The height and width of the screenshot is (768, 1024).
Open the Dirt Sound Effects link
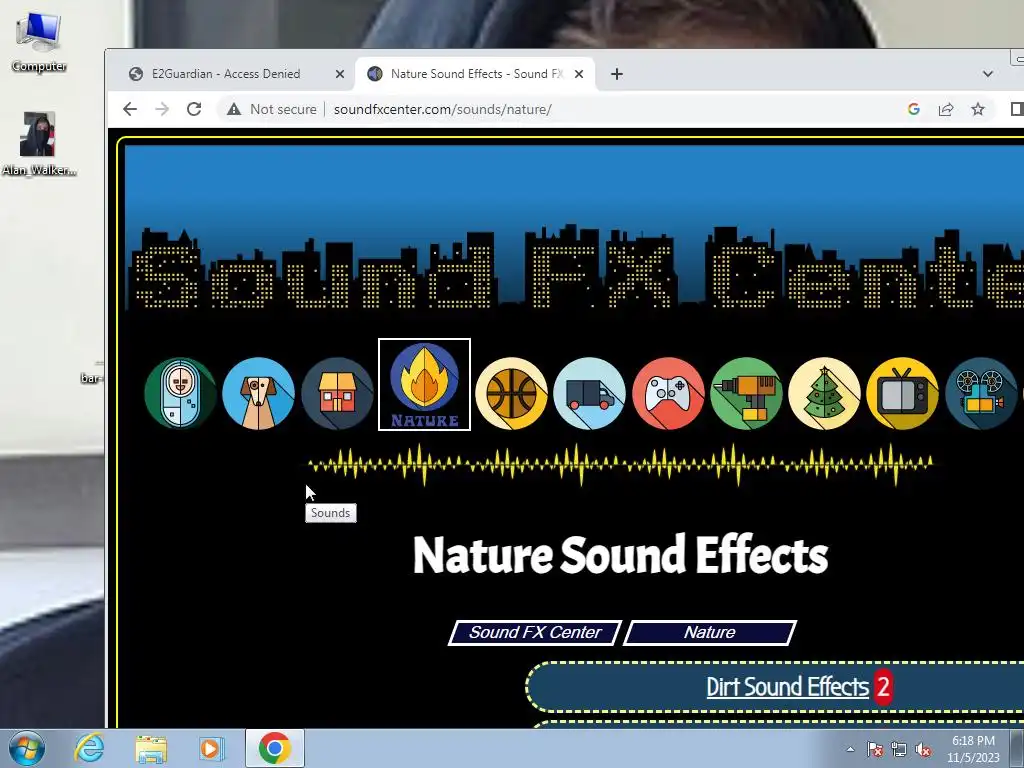pos(788,687)
